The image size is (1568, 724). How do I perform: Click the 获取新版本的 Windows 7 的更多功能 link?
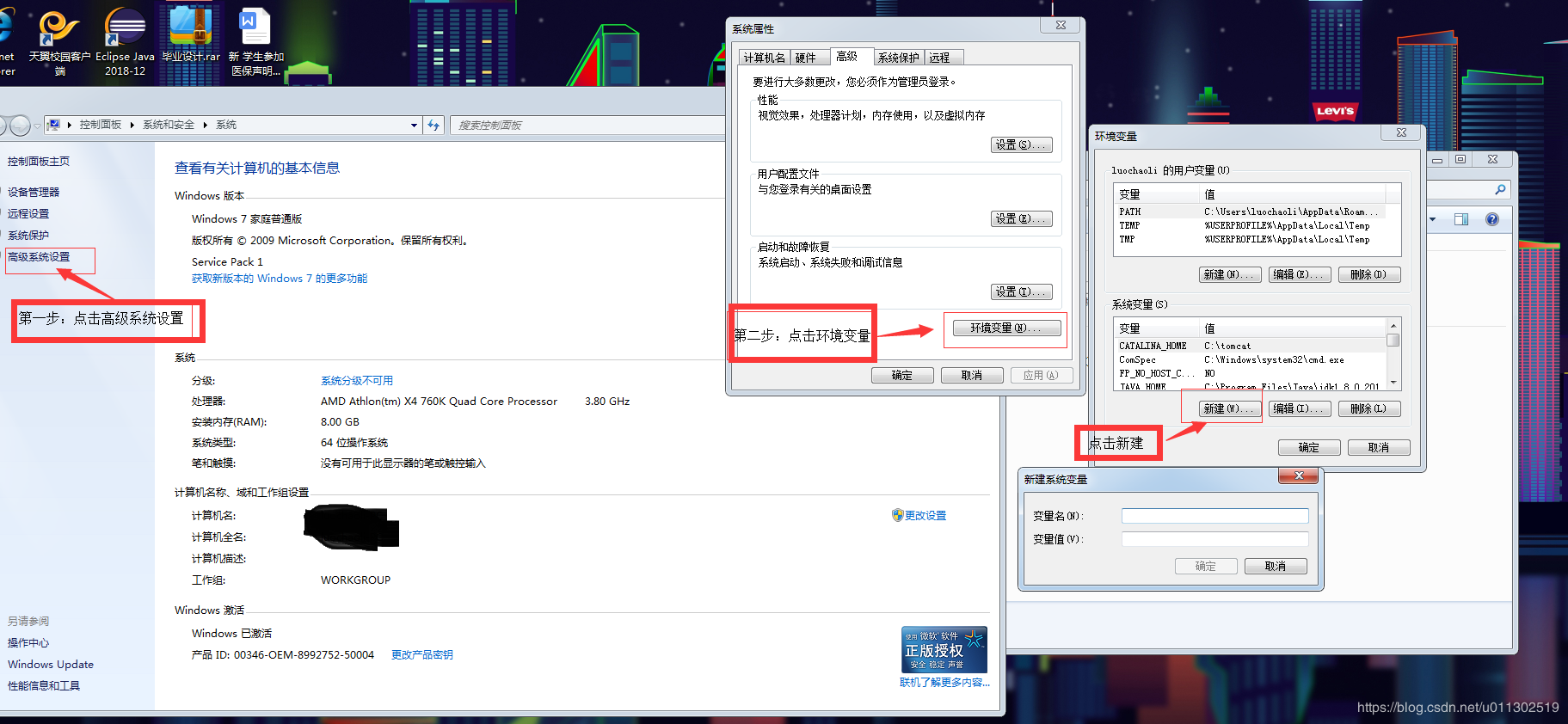point(280,279)
